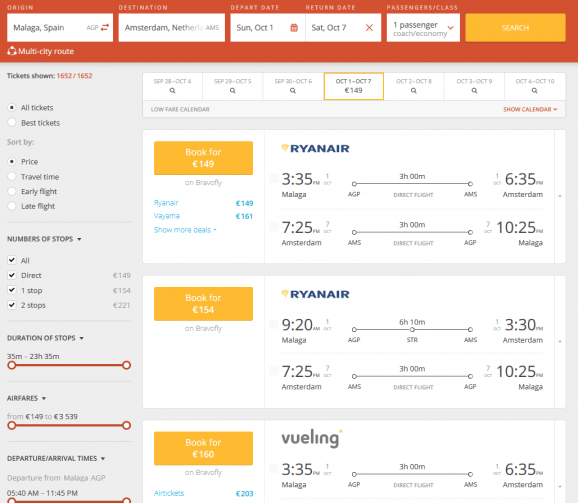Click the Multi-city route icon
This screenshot has height=503, width=578.
[12, 51]
